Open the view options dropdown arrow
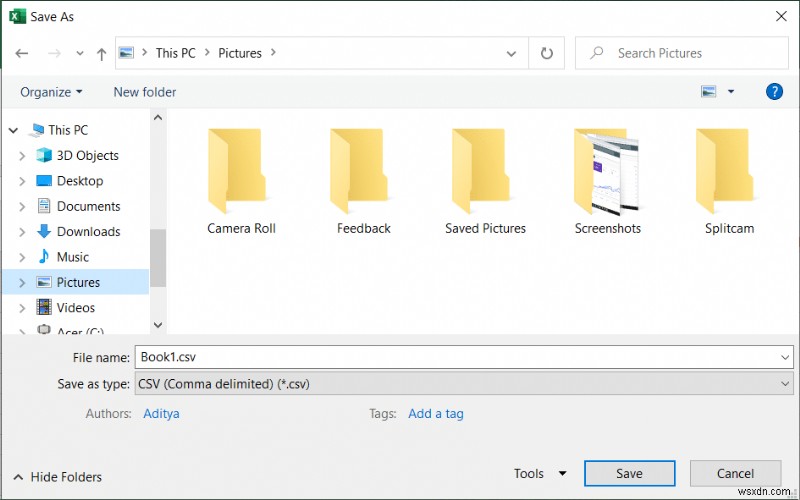800x500 pixels. coord(731,92)
